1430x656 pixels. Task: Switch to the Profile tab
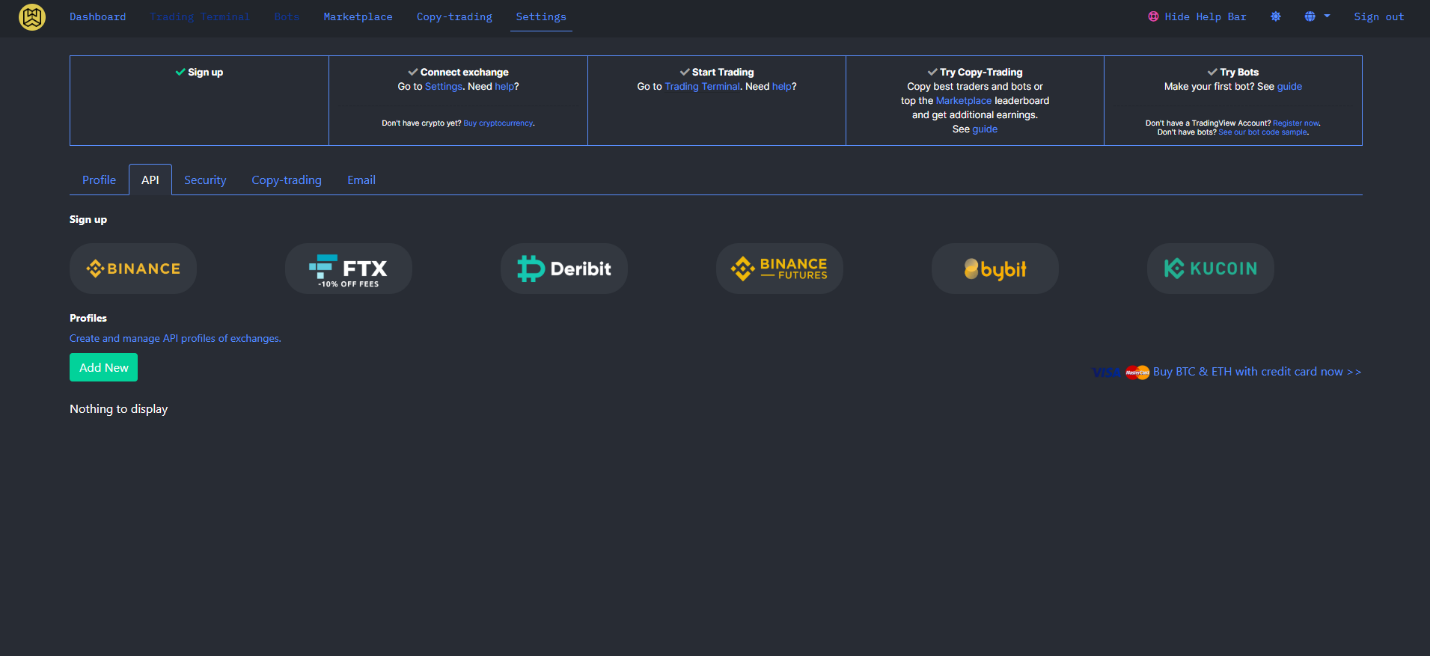99,180
